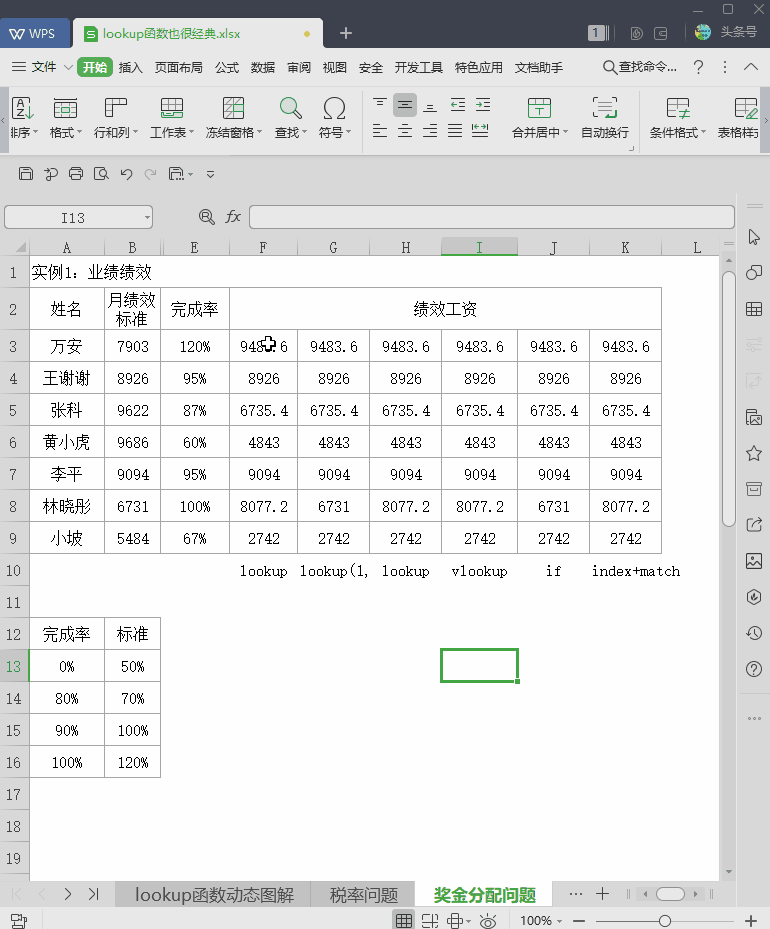Image resolution: width=770 pixels, height=929 pixels.
Task: Open the 插入 (Insert) tab
Action: pos(130,68)
